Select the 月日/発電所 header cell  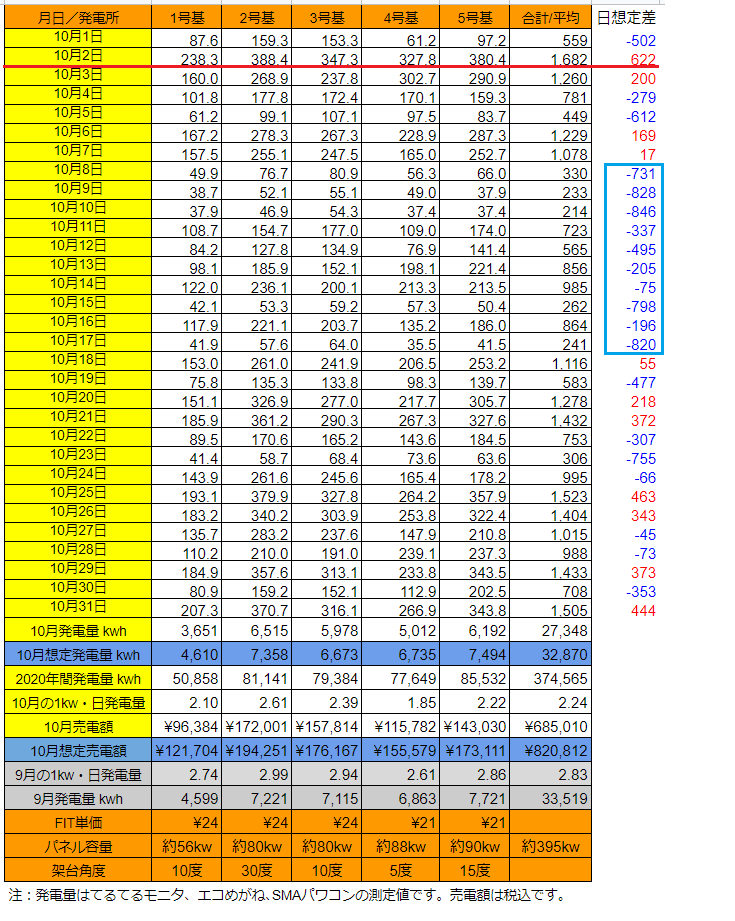[x=78, y=18]
